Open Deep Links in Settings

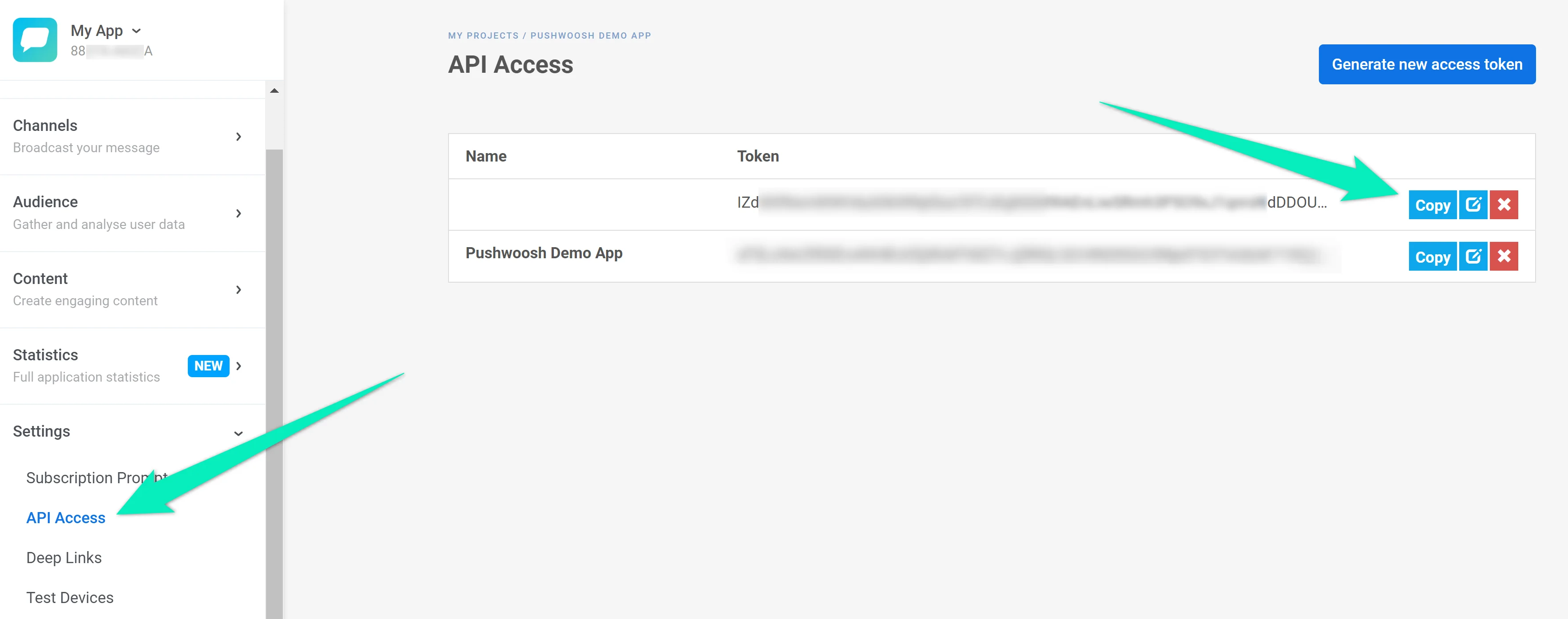pos(64,558)
